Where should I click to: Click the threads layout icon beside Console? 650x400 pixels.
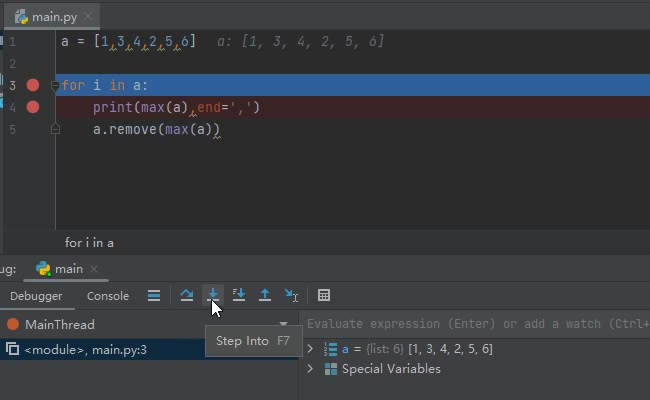tap(153, 295)
